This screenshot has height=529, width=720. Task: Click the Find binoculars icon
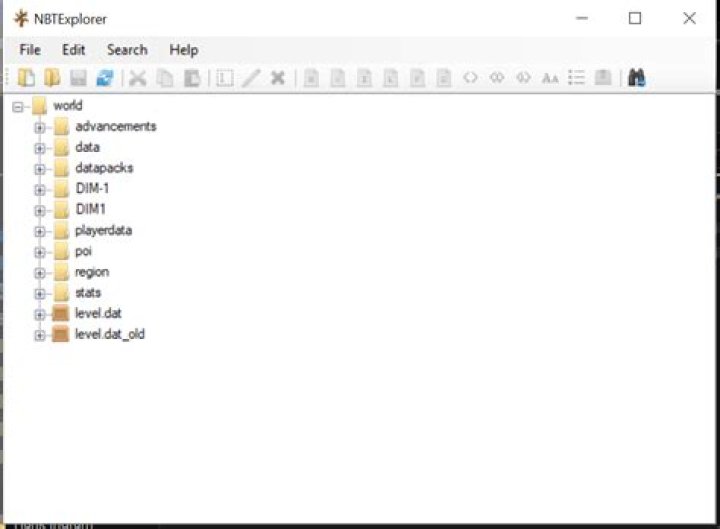point(636,78)
